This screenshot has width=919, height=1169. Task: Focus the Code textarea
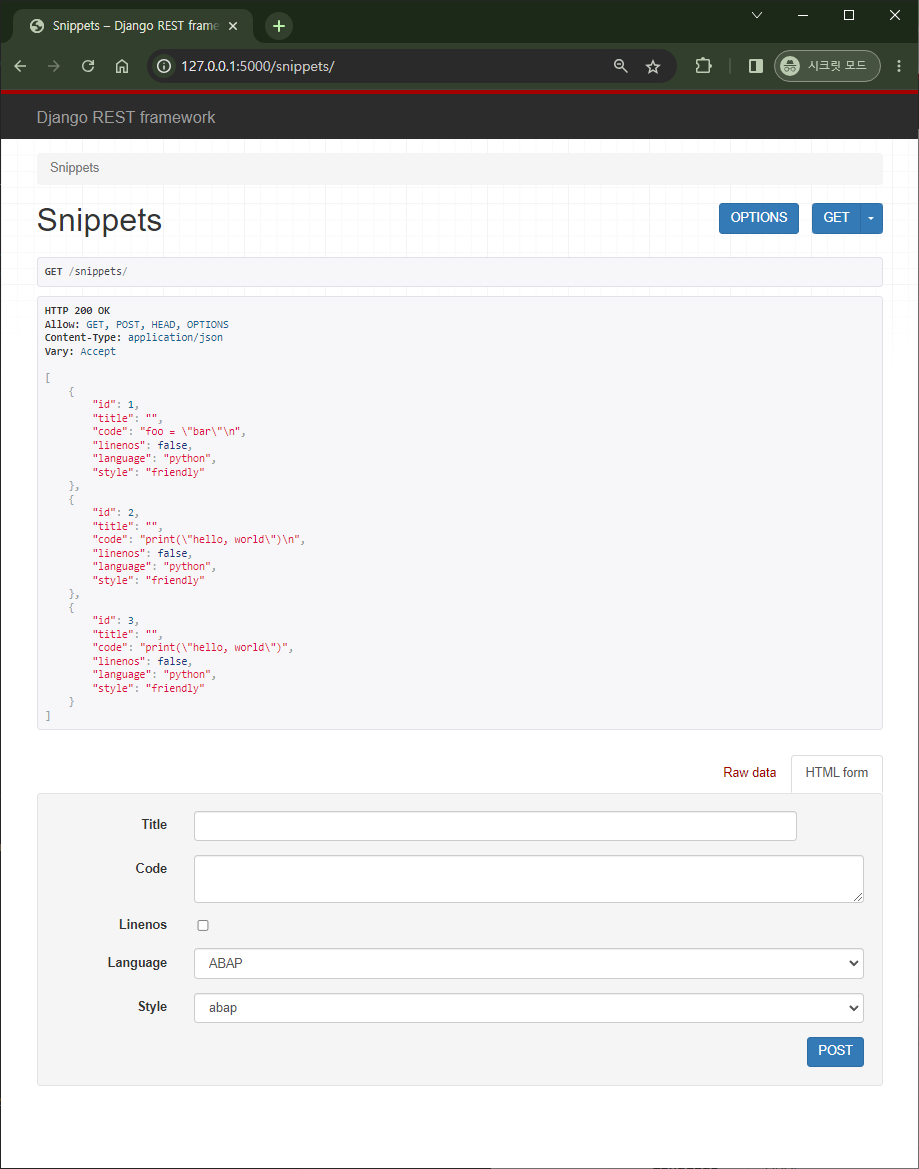click(528, 879)
